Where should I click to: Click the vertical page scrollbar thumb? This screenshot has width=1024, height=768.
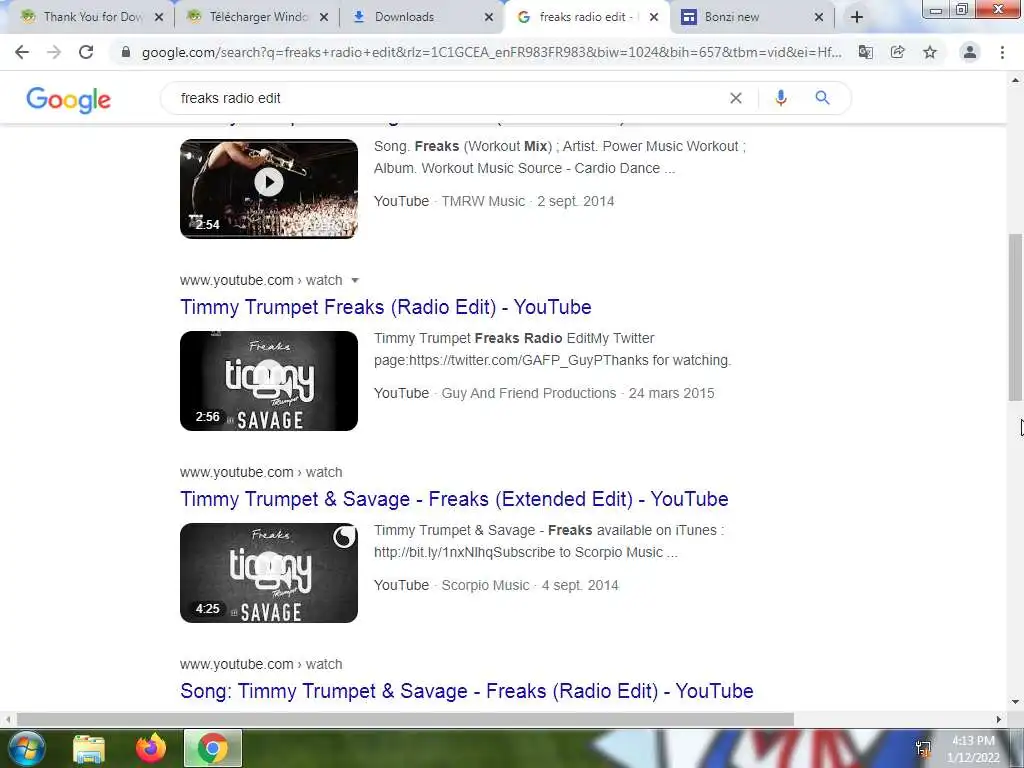1015,317
